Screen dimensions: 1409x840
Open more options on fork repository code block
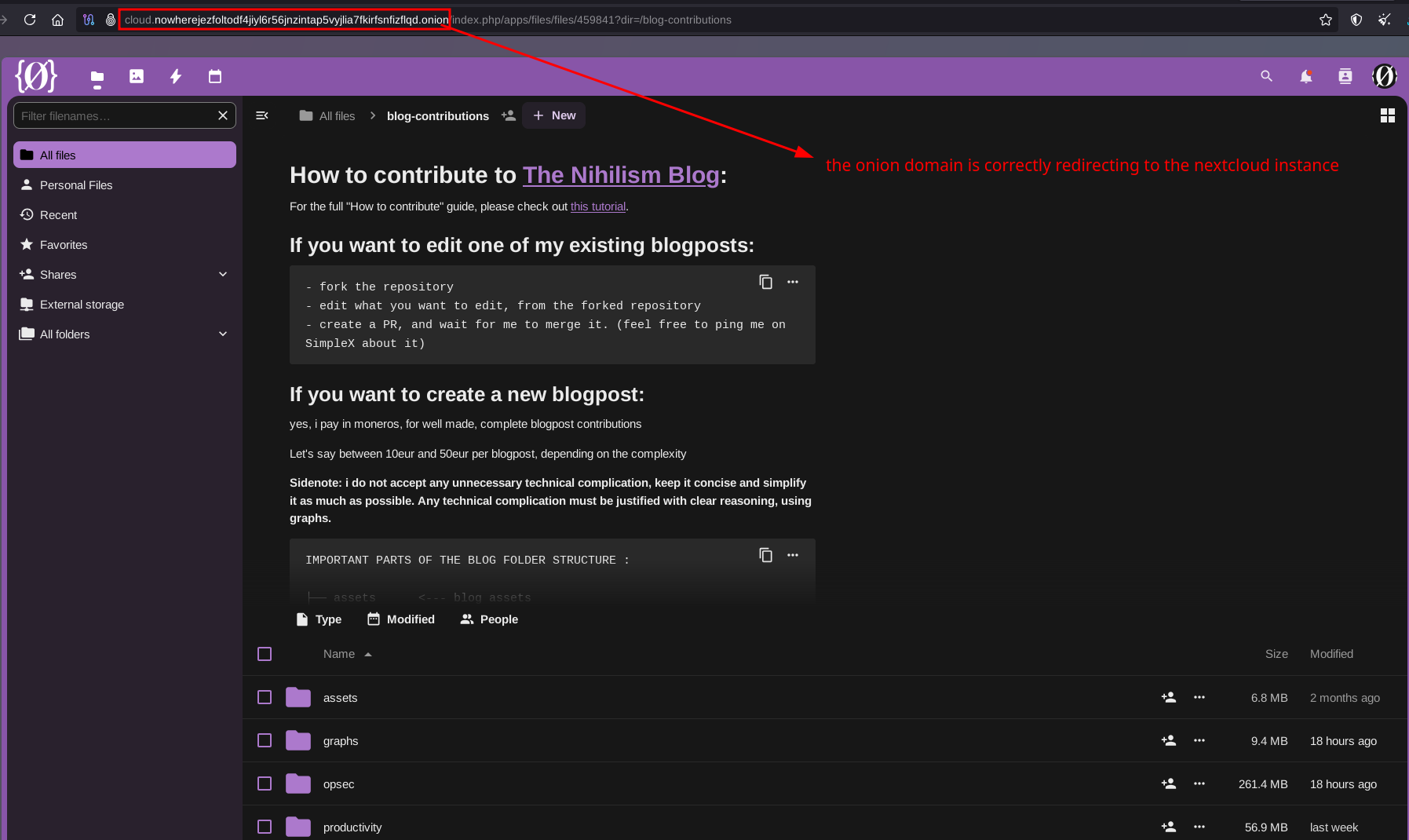click(x=793, y=282)
